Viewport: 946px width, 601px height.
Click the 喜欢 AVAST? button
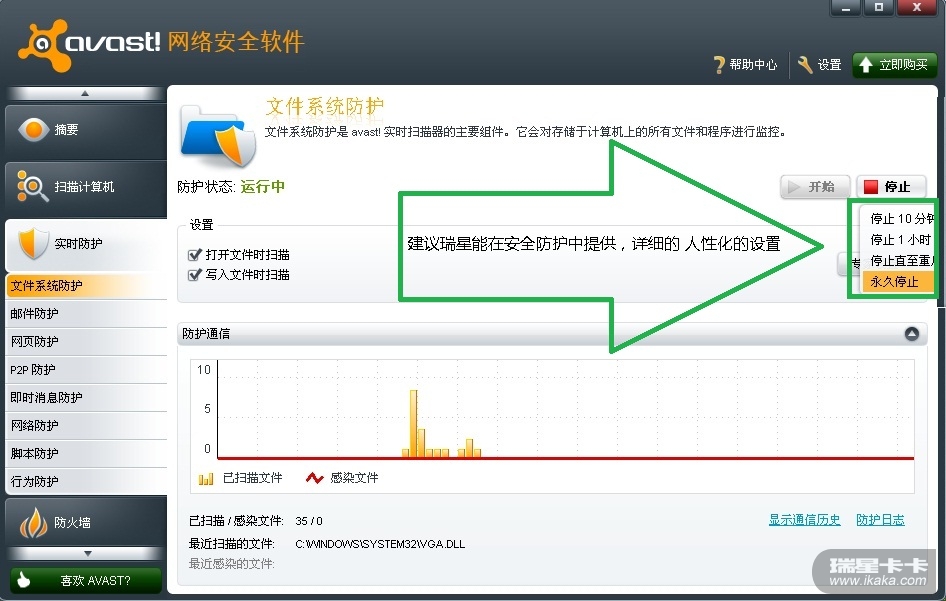(x=86, y=580)
